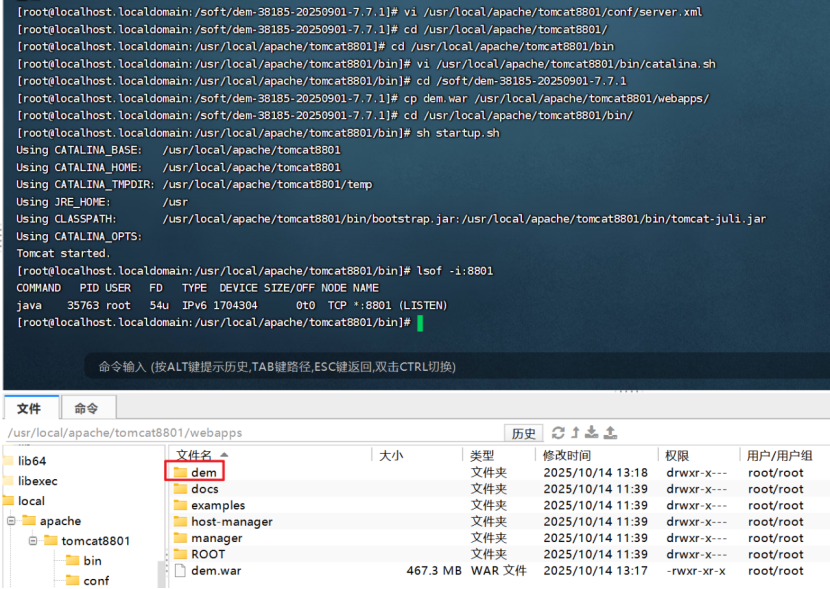
Task: Focus the 命令输入 command input box
Action: pos(456,366)
